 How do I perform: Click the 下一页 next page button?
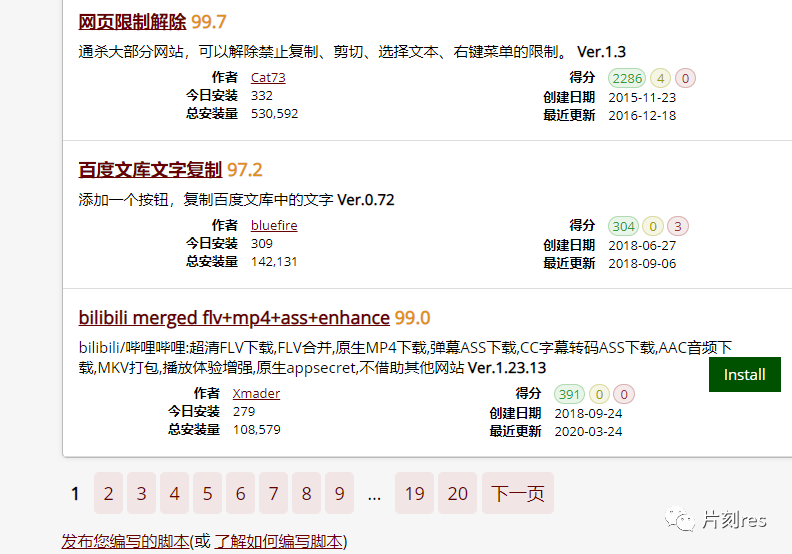click(x=518, y=493)
